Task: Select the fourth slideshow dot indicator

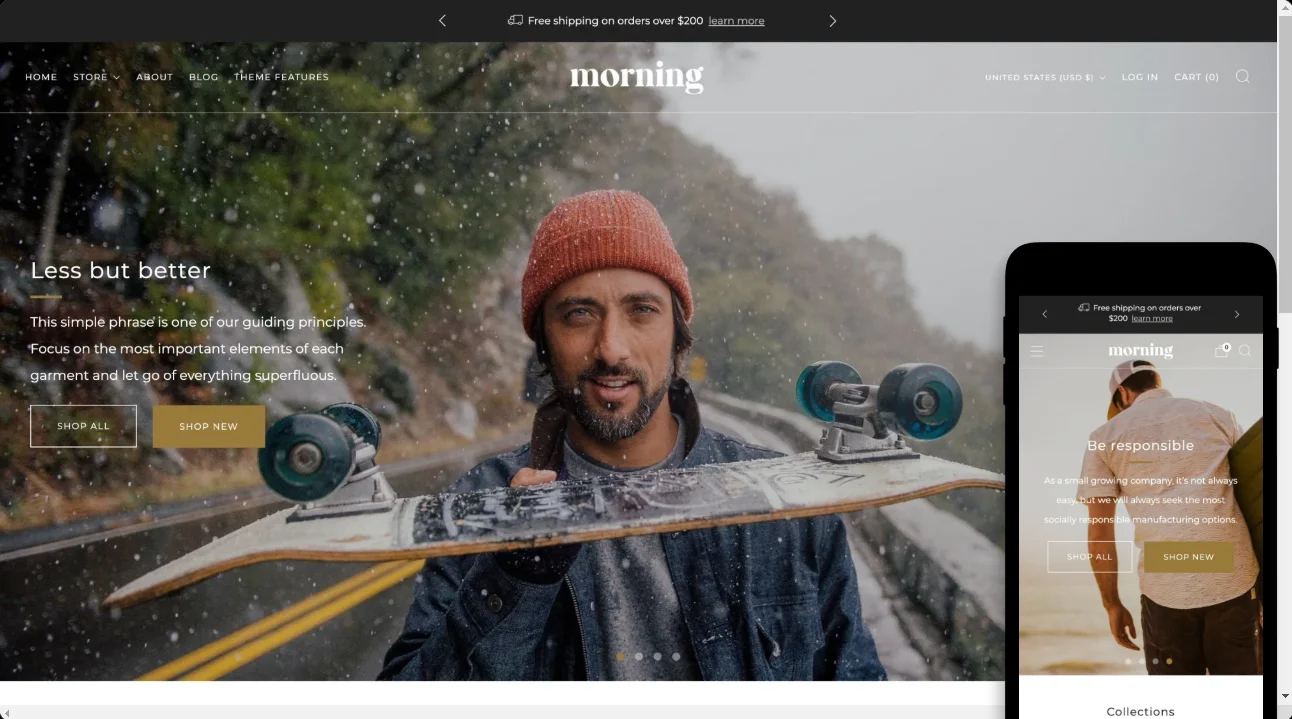Action: (x=676, y=657)
